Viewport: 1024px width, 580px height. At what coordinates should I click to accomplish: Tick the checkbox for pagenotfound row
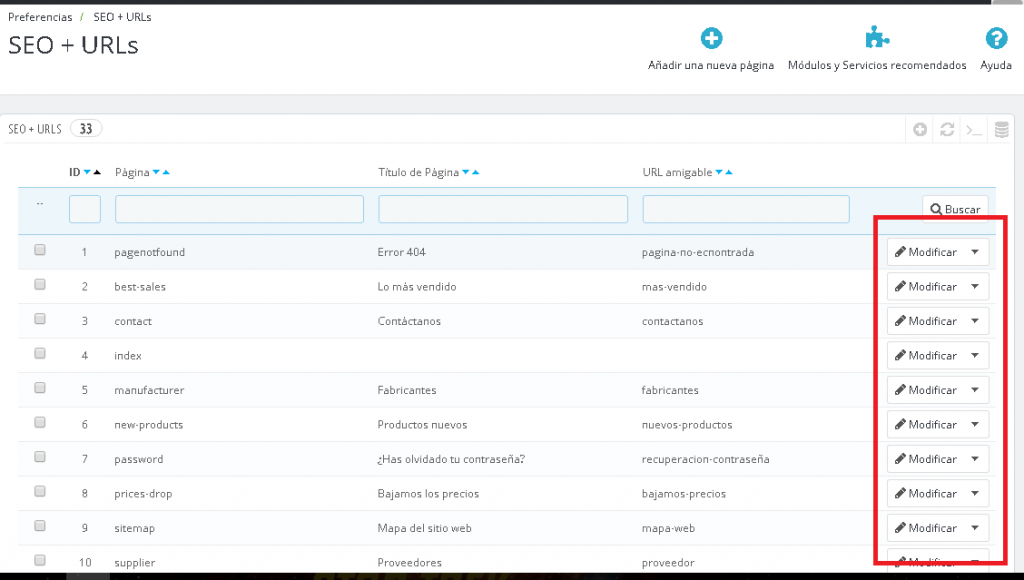[40, 250]
